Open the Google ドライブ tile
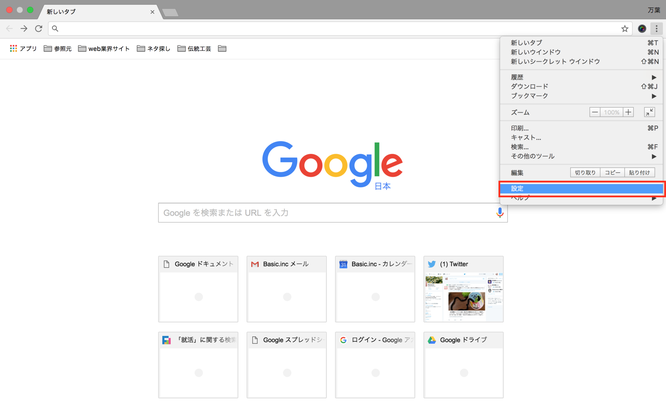The image size is (666, 416). (x=463, y=365)
